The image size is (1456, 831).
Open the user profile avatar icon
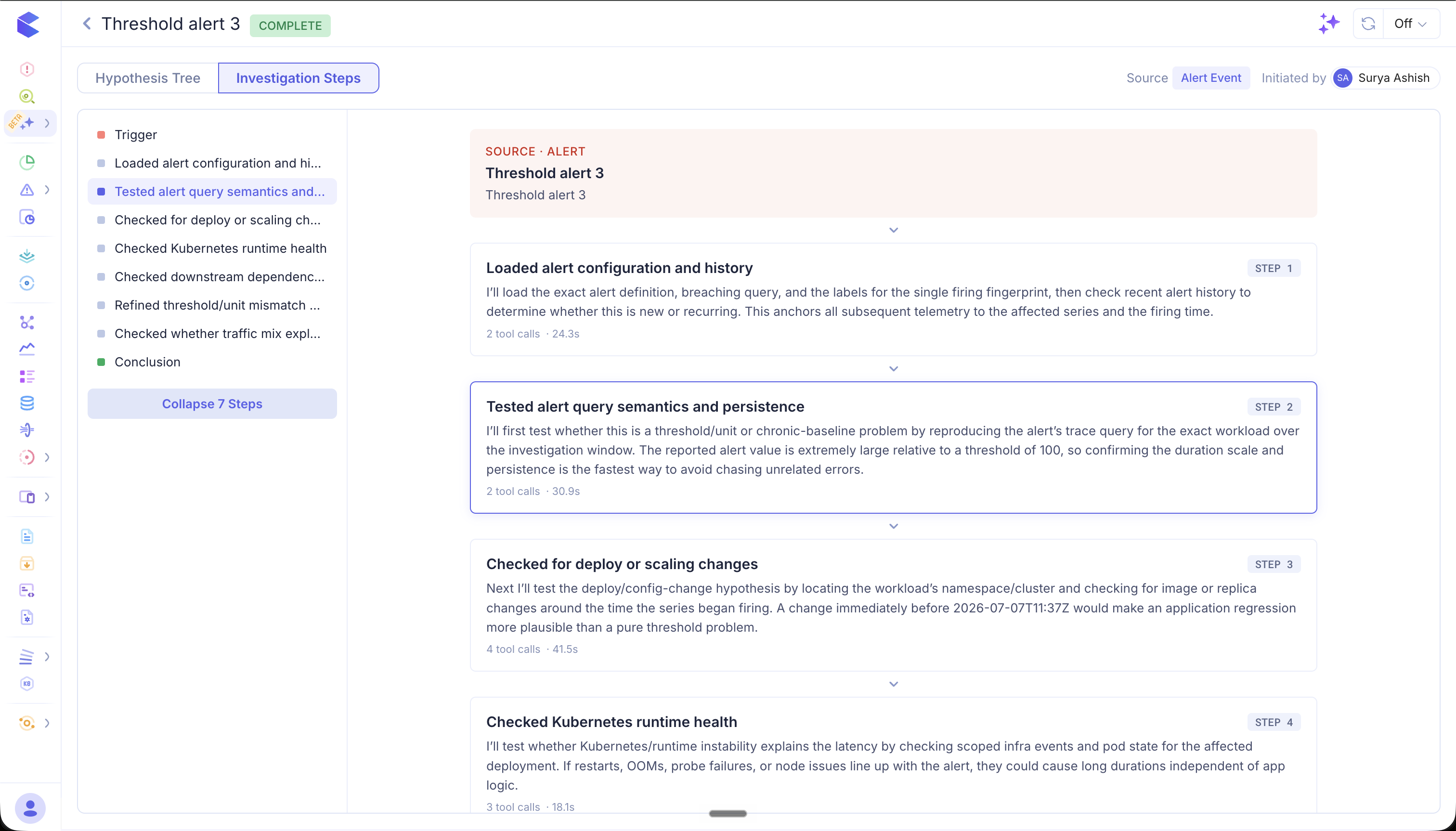[30, 808]
